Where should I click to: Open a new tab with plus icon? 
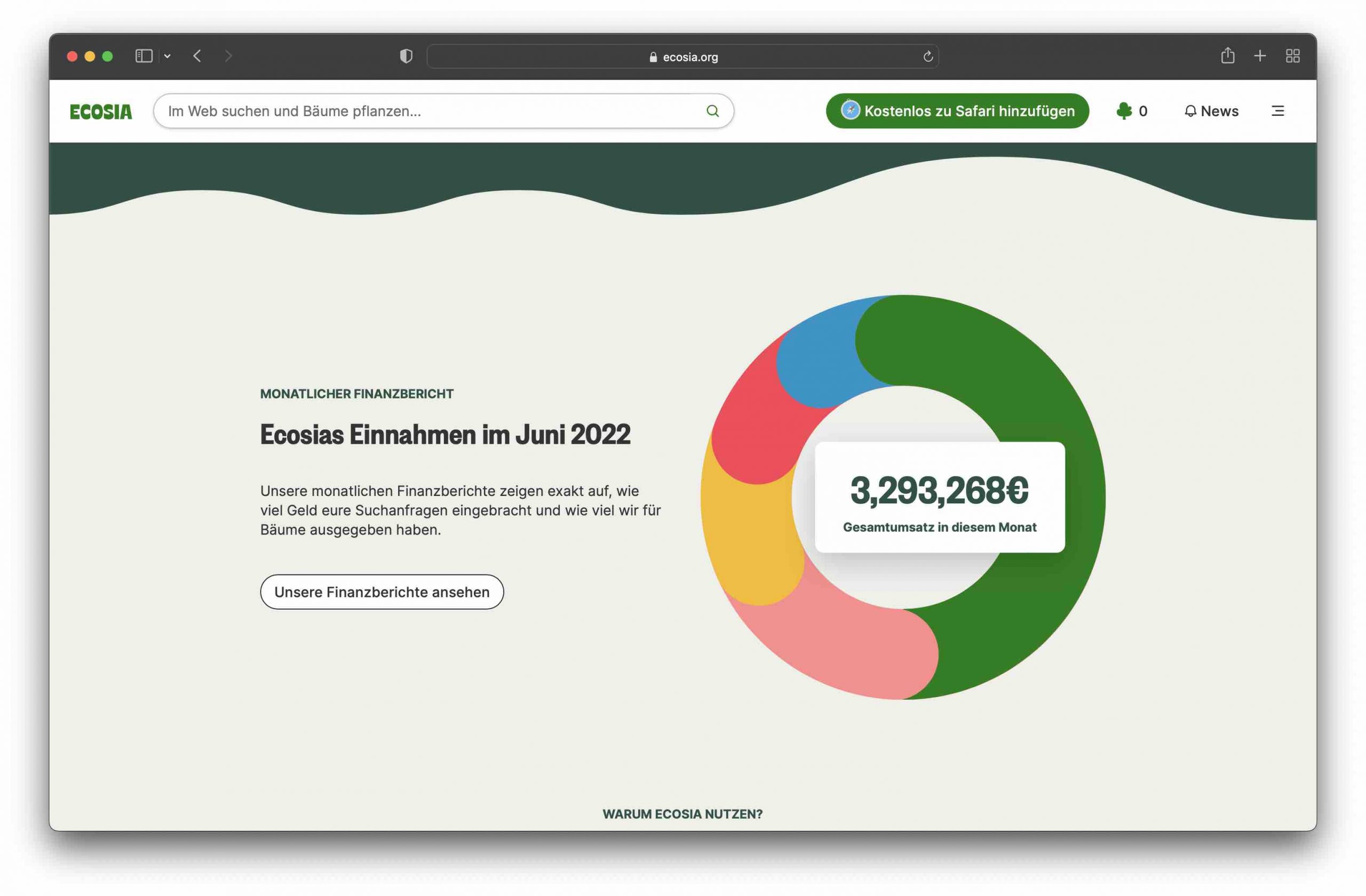pyautogui.click(x=1260, y=56)
